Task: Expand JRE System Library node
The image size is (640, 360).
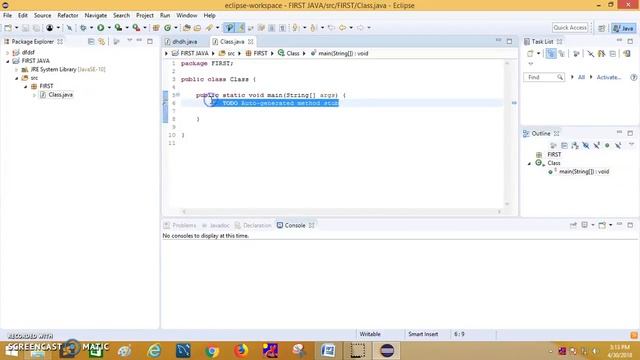Action: point(16,70)
